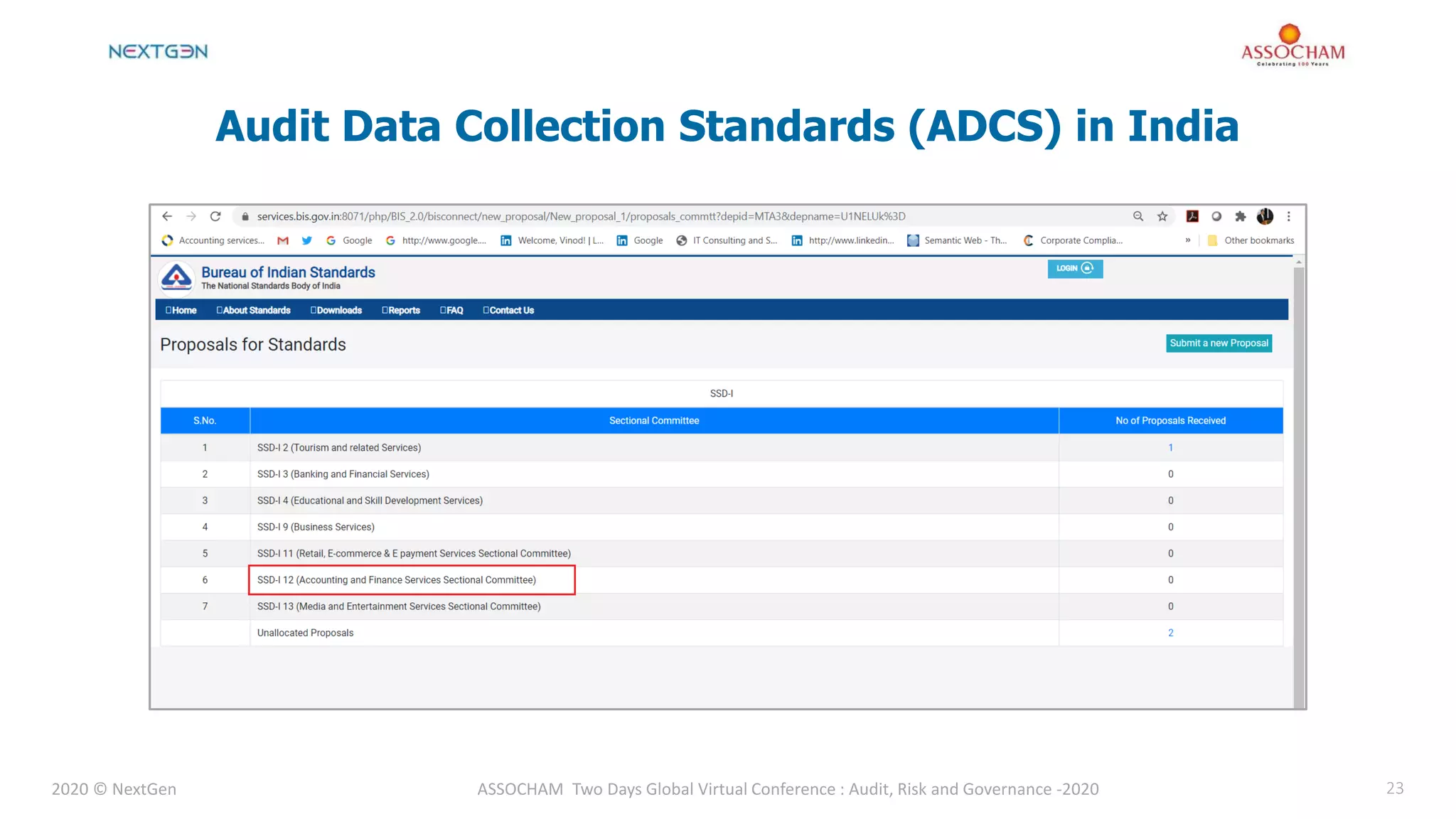This screenshot has height=819, width=1456.
Task: Open the Semantic Web bookmark
Action: (957, 240)
